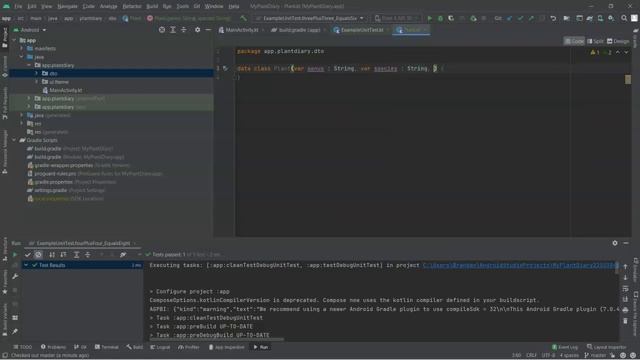Select gradle.properties in Gradle Scripts

71,182
